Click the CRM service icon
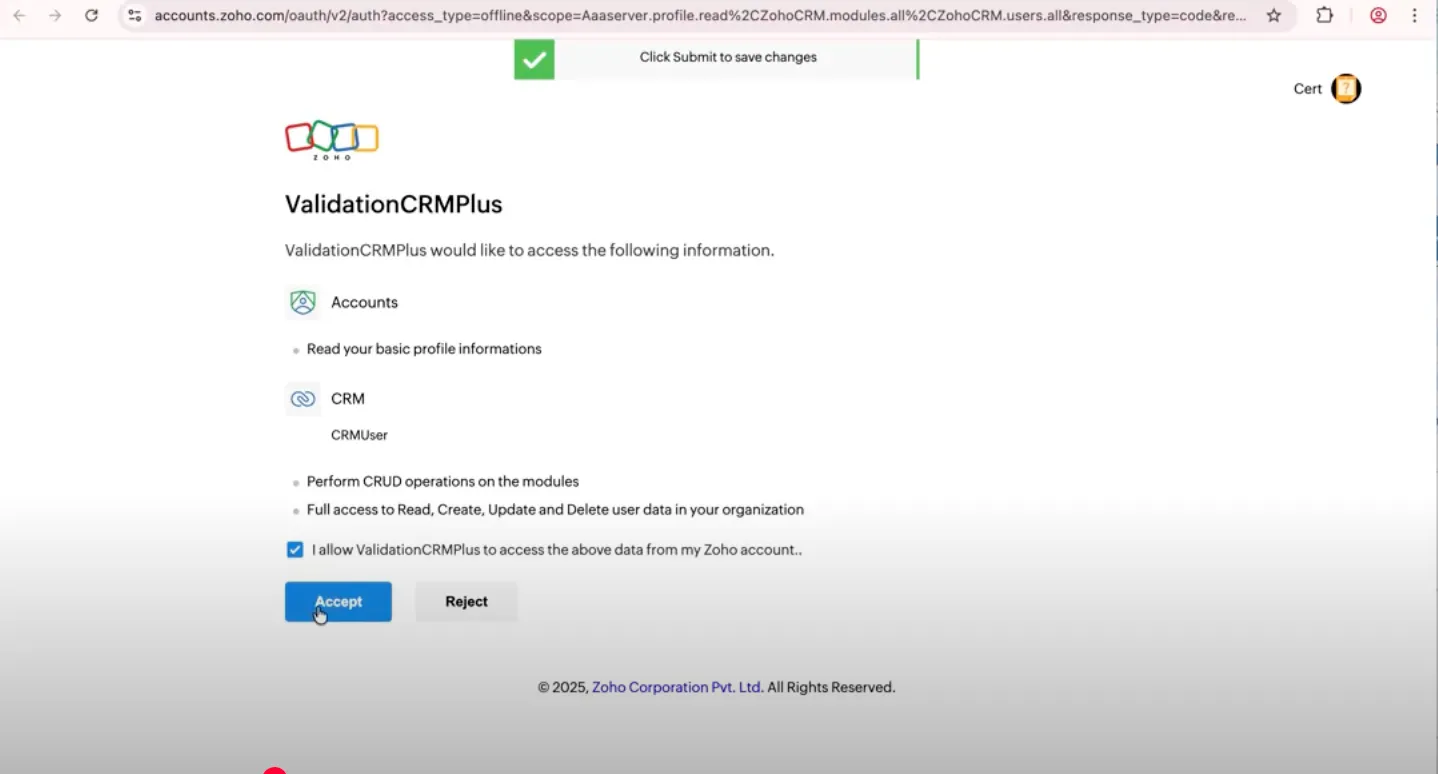 (x=303, y=398)
